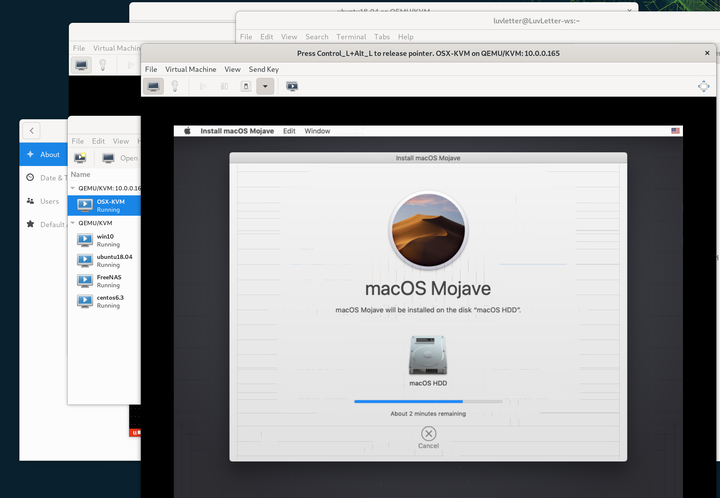The image size is (720, 498).
Task: Click the back arrow in Settings window
Action: 32,131
